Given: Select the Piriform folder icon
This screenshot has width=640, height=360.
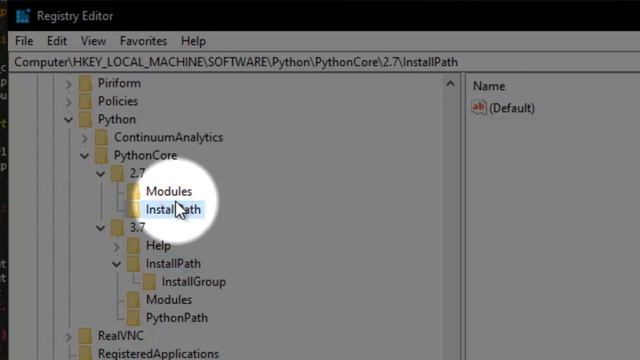Looking at the screenshot, I should point(85,83).
